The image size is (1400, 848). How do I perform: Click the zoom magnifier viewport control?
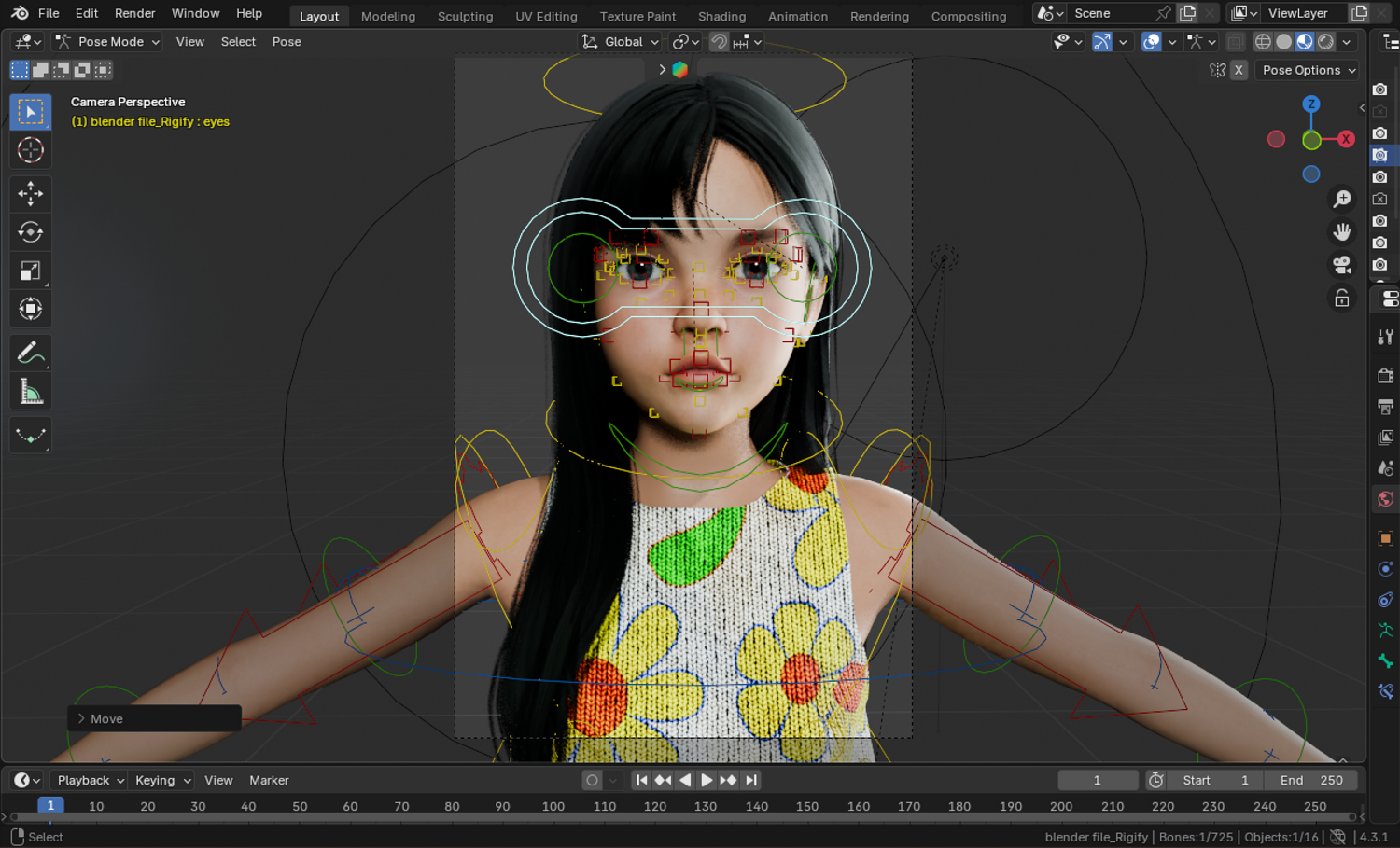(1342, 199)
